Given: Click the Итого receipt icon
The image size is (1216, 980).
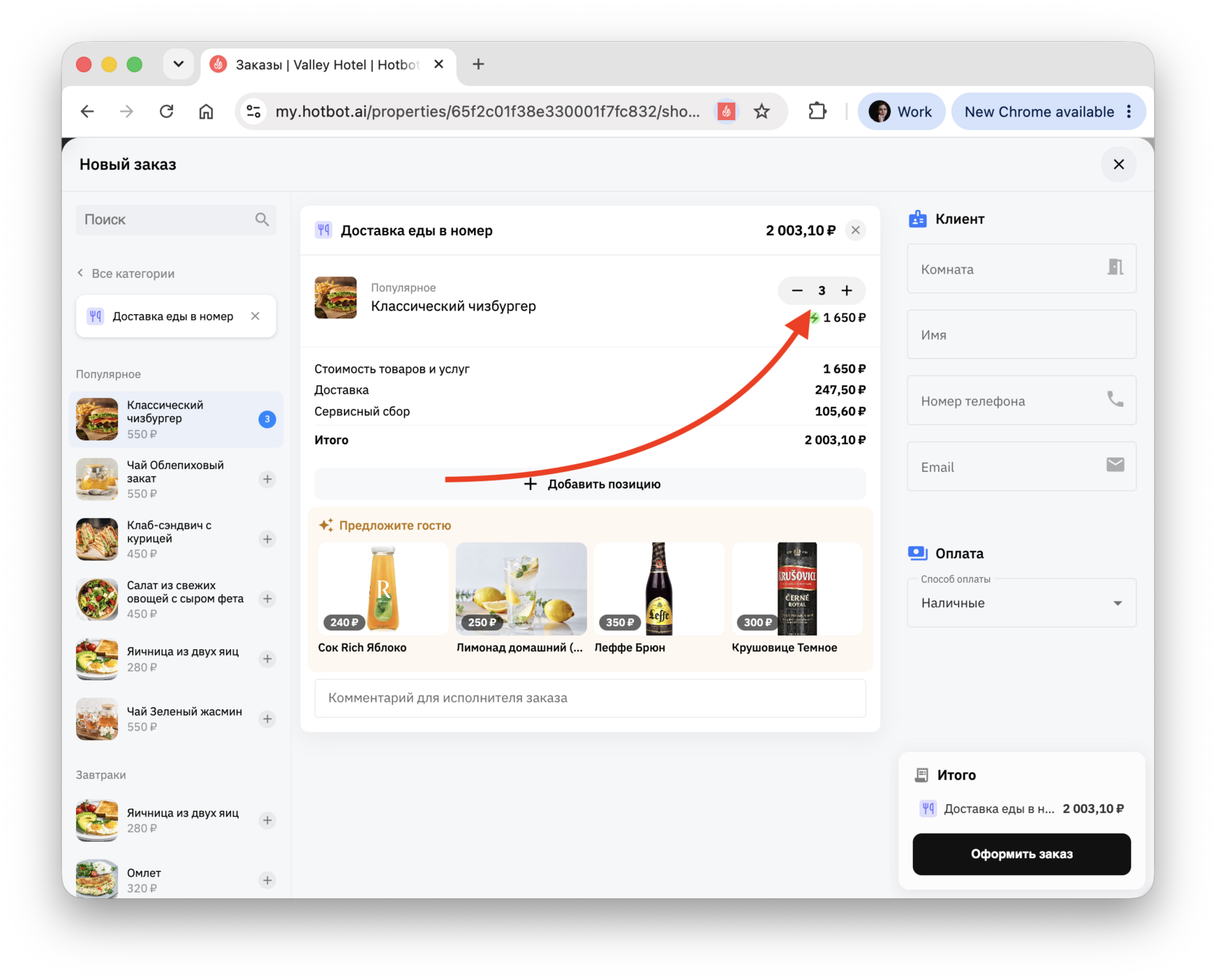Looking at the screenshot, I should pos(921,775).
